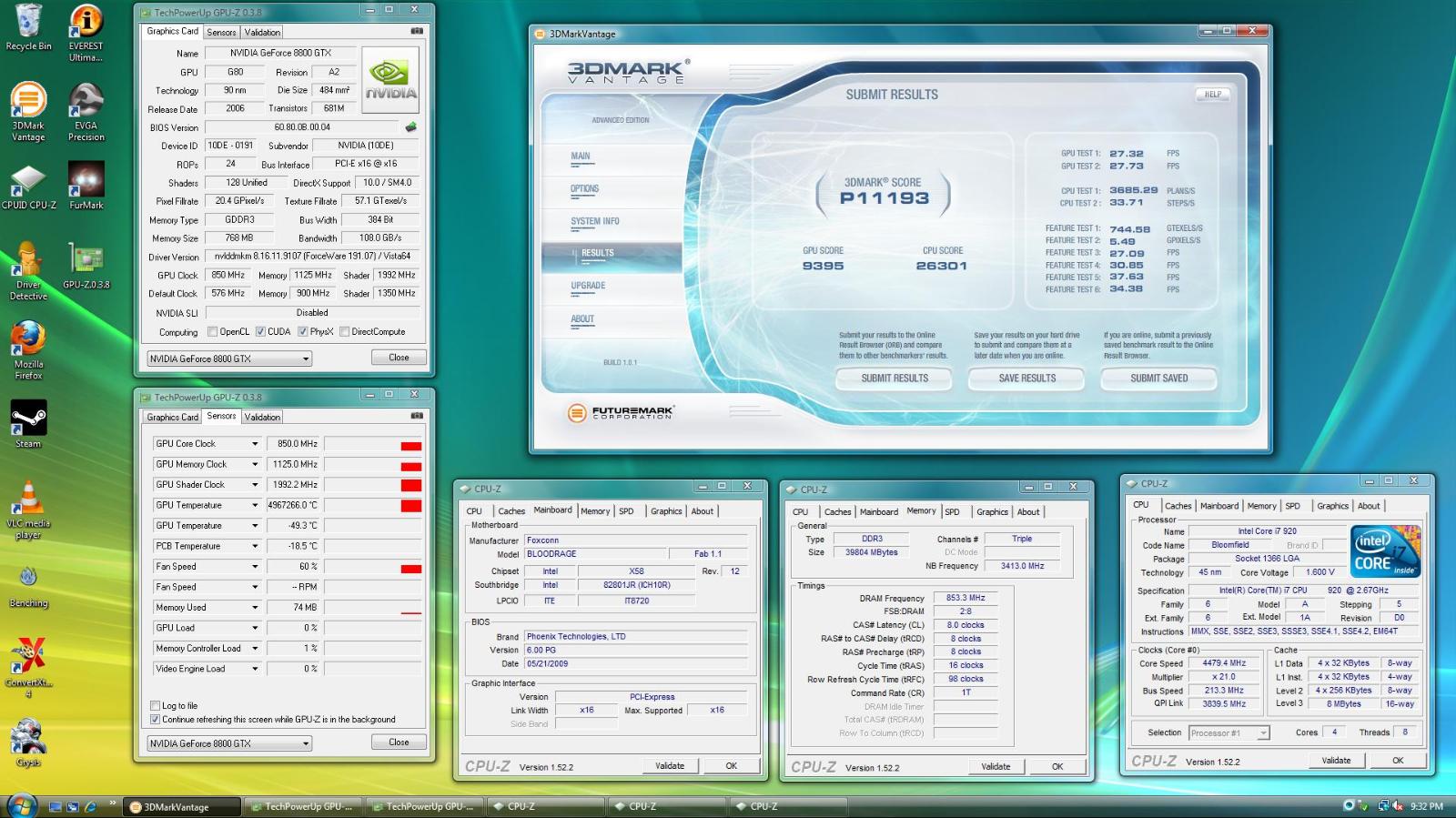Launch the EVGA Precision desktop shortcut
Viewport: 1456px width, 818px height.
click(86, 111)
